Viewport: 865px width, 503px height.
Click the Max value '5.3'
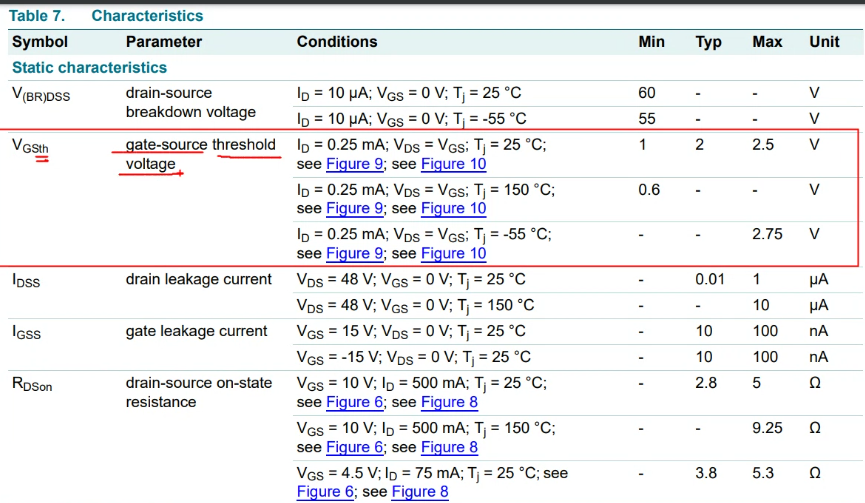[763, 473]
